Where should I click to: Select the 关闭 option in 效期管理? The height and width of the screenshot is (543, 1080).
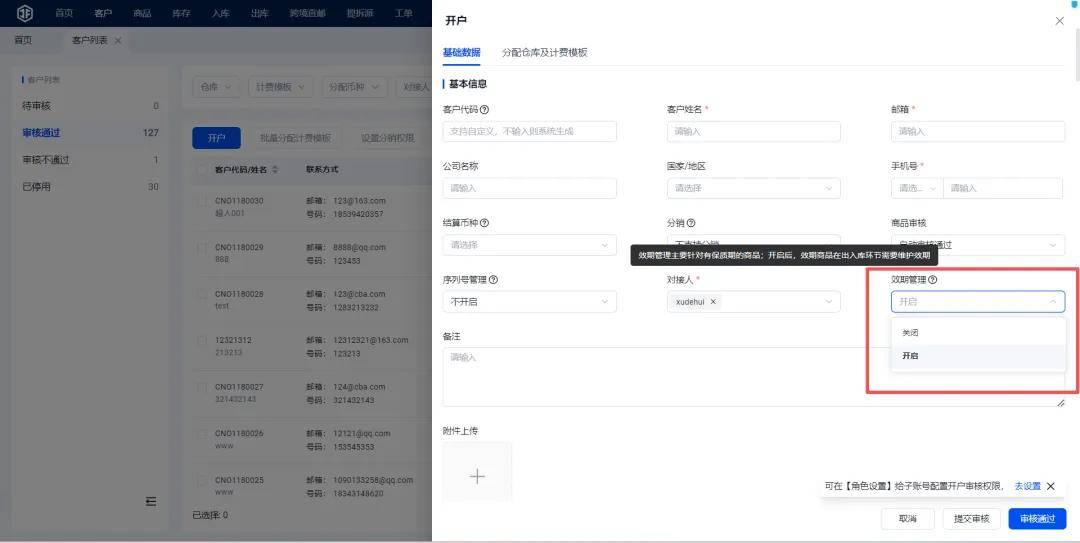pos(978,333)
